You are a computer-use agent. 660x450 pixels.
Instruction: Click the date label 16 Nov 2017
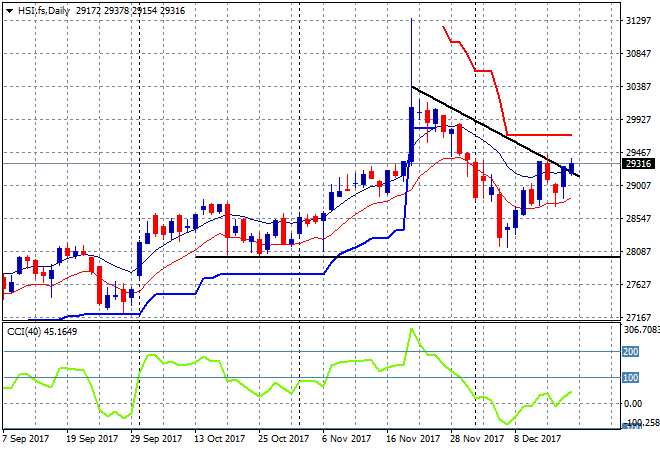click(x=413, y=439)
